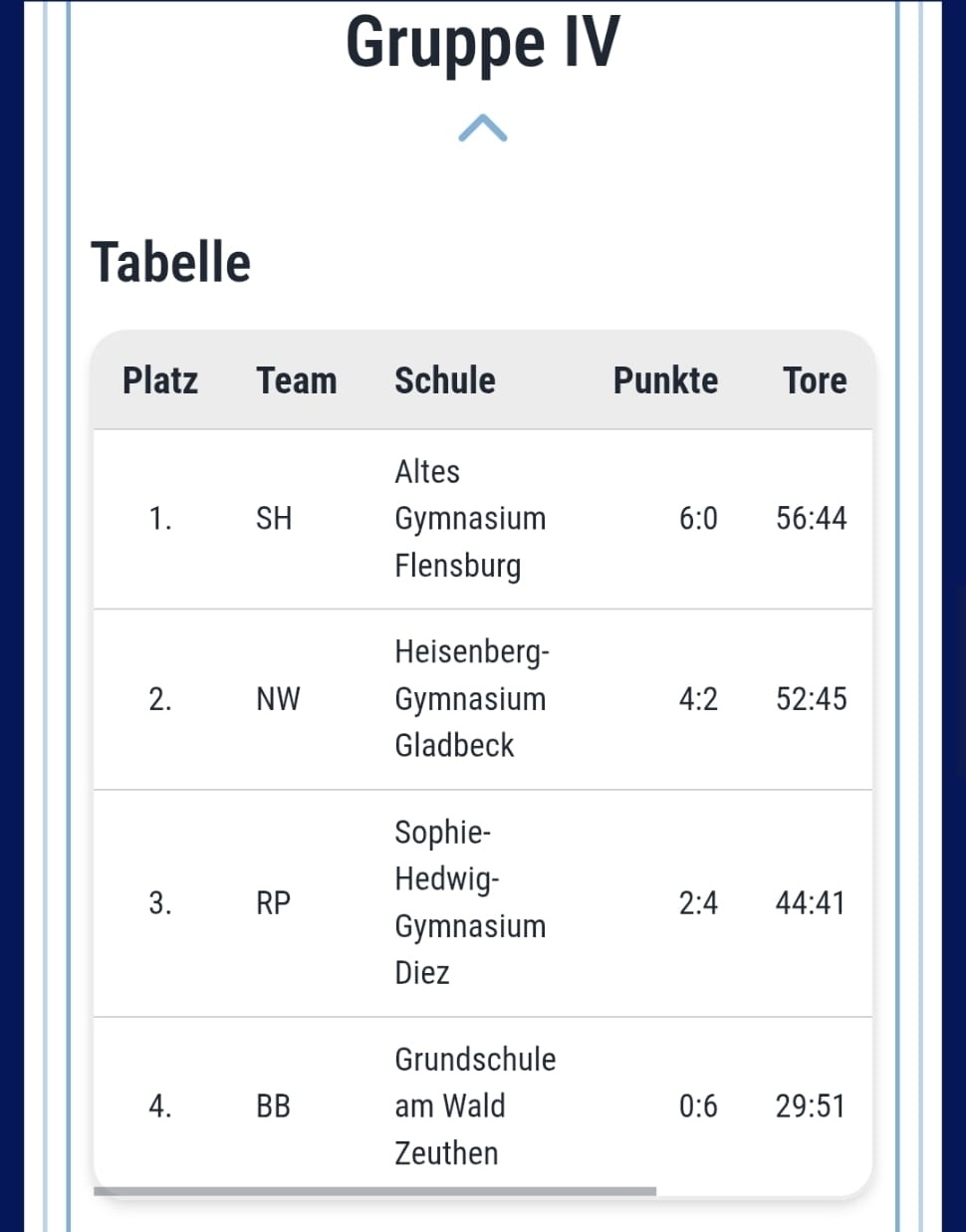The height and width of the screenshot is (1232, 966).
Task: Click the 56:44 goals value
Action: (811, 519)
